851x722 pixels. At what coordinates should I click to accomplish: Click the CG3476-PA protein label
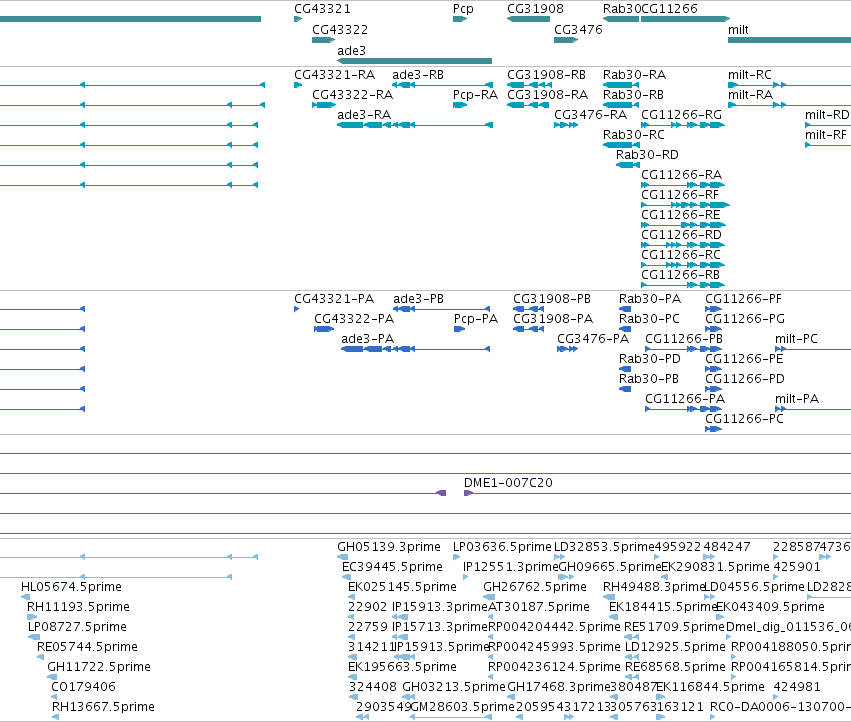(x=593, y=339)
